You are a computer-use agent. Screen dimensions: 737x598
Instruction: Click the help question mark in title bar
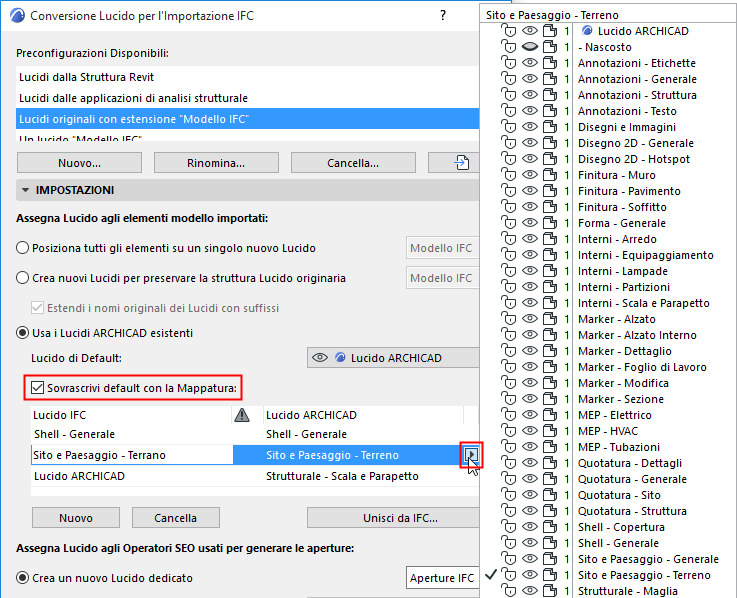point(443,16)
